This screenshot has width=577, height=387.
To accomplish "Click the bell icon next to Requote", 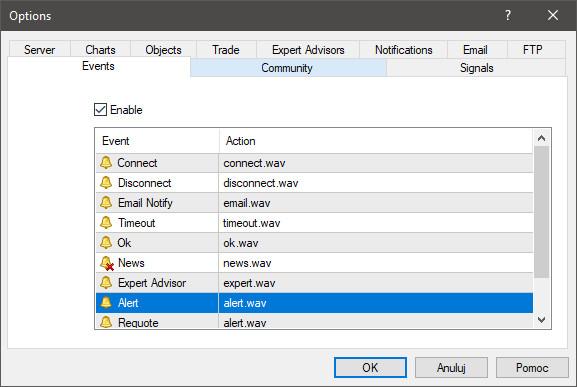I will pyautogui.click(x=106, y=322).
